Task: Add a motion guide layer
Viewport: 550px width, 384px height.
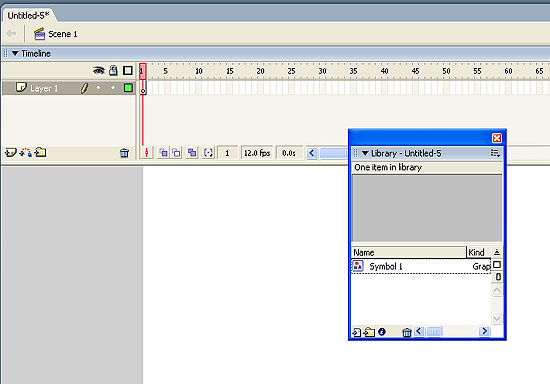Action: point(26,153)
